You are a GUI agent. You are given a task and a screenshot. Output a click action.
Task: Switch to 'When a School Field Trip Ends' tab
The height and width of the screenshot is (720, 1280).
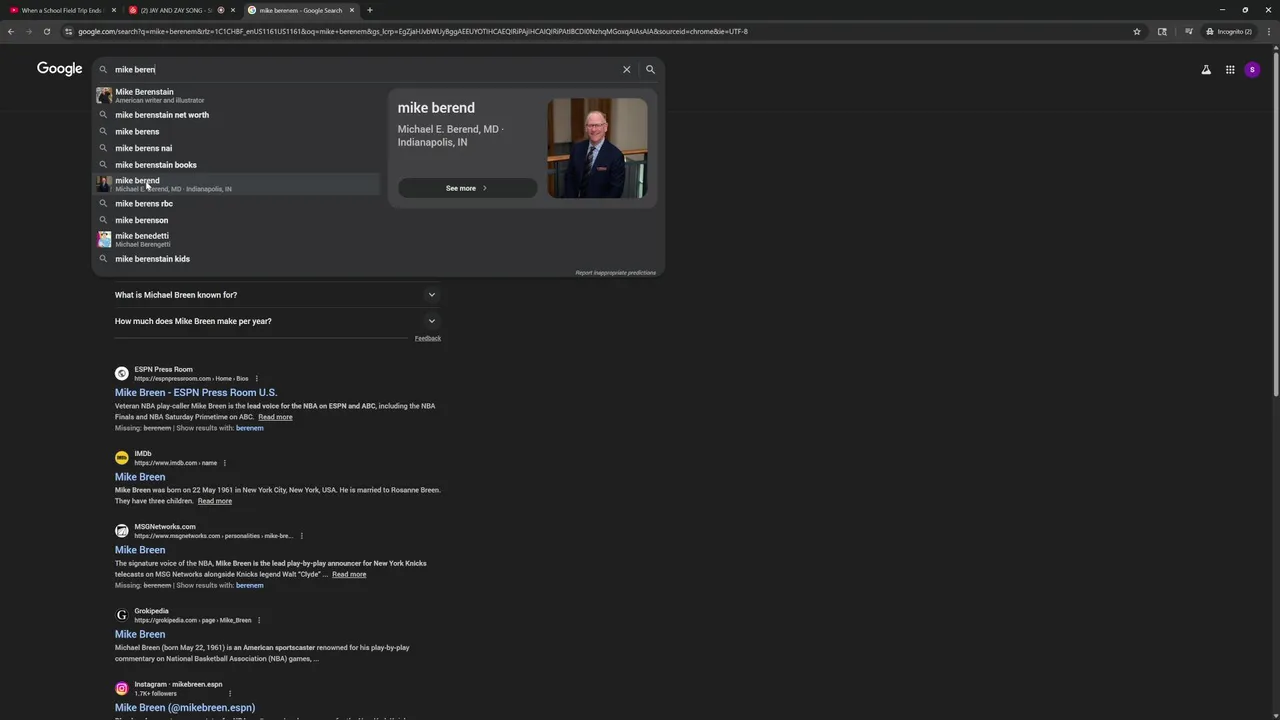(61, 10)
